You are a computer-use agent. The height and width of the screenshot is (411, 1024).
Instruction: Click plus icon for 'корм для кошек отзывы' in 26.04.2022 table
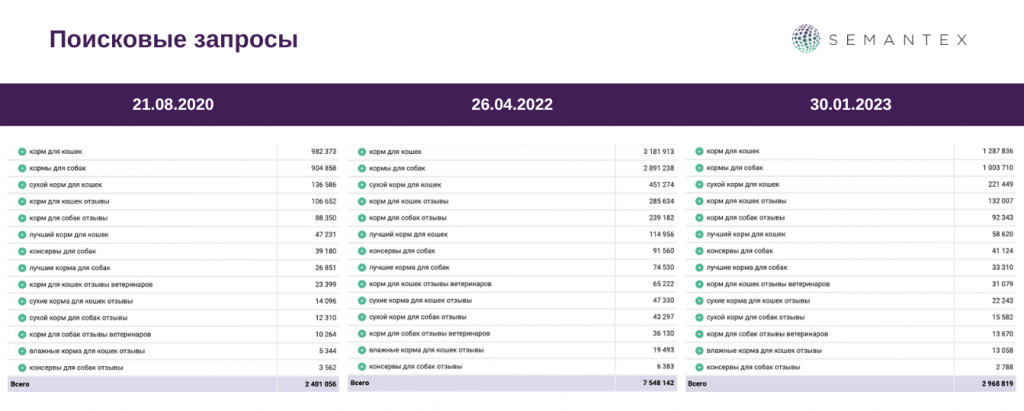tap(362, 201)
